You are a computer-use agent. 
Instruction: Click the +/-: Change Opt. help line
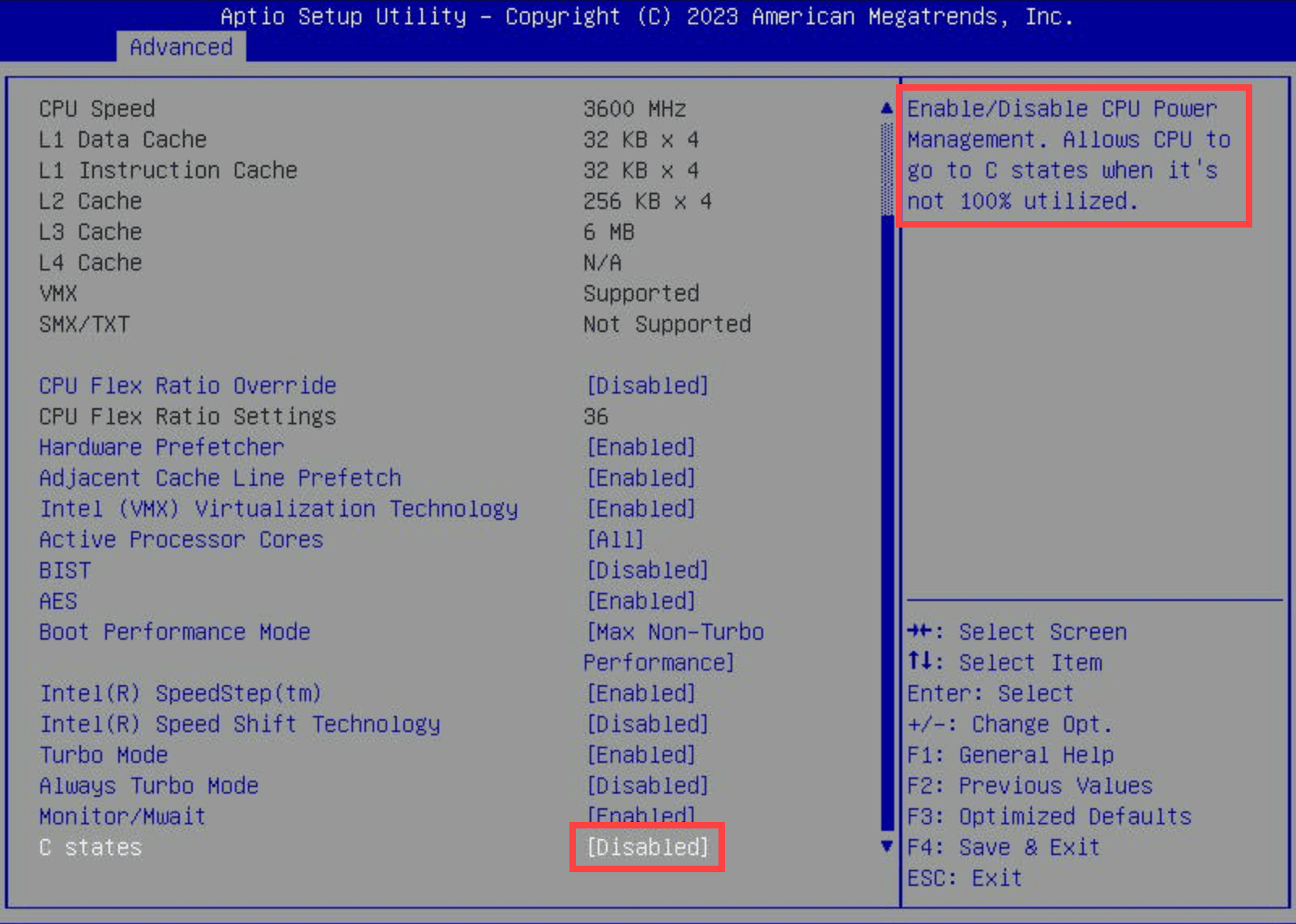pos(1010,724)
